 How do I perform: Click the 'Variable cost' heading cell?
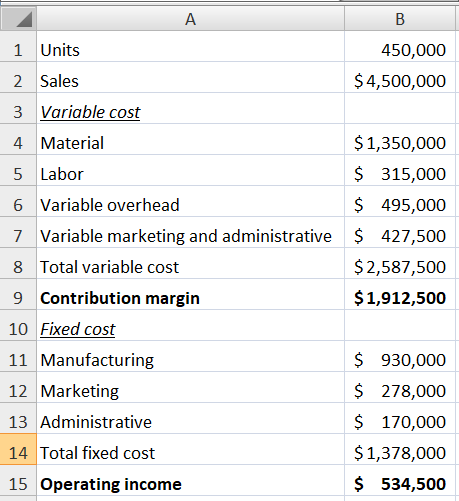tap(190, 108)
